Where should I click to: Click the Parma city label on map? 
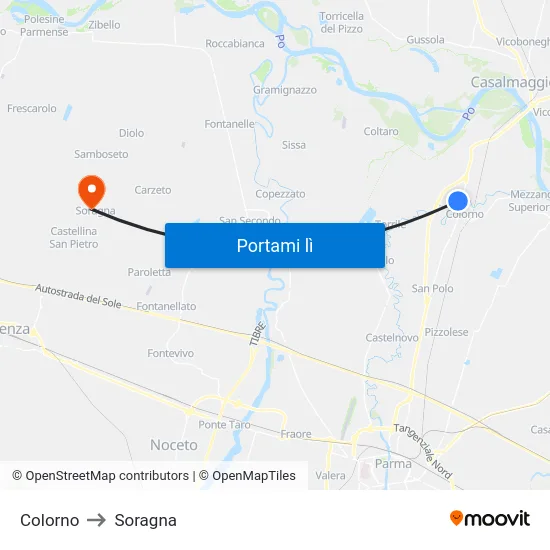[393, 464]
